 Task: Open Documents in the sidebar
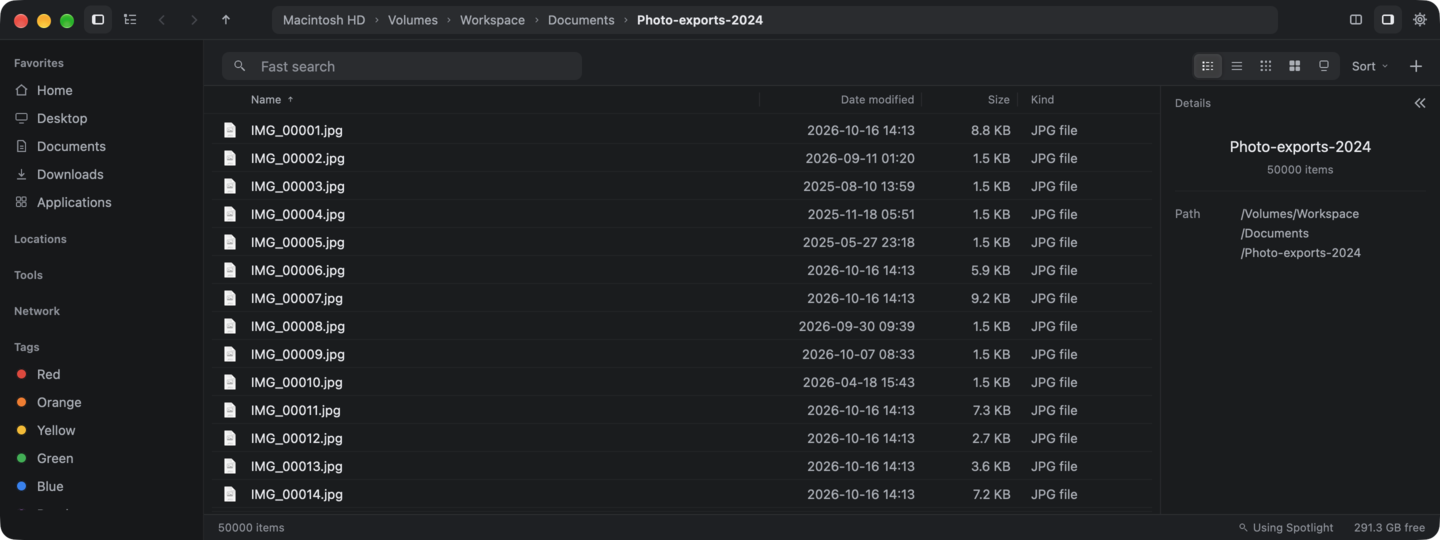tap(102, 146)
